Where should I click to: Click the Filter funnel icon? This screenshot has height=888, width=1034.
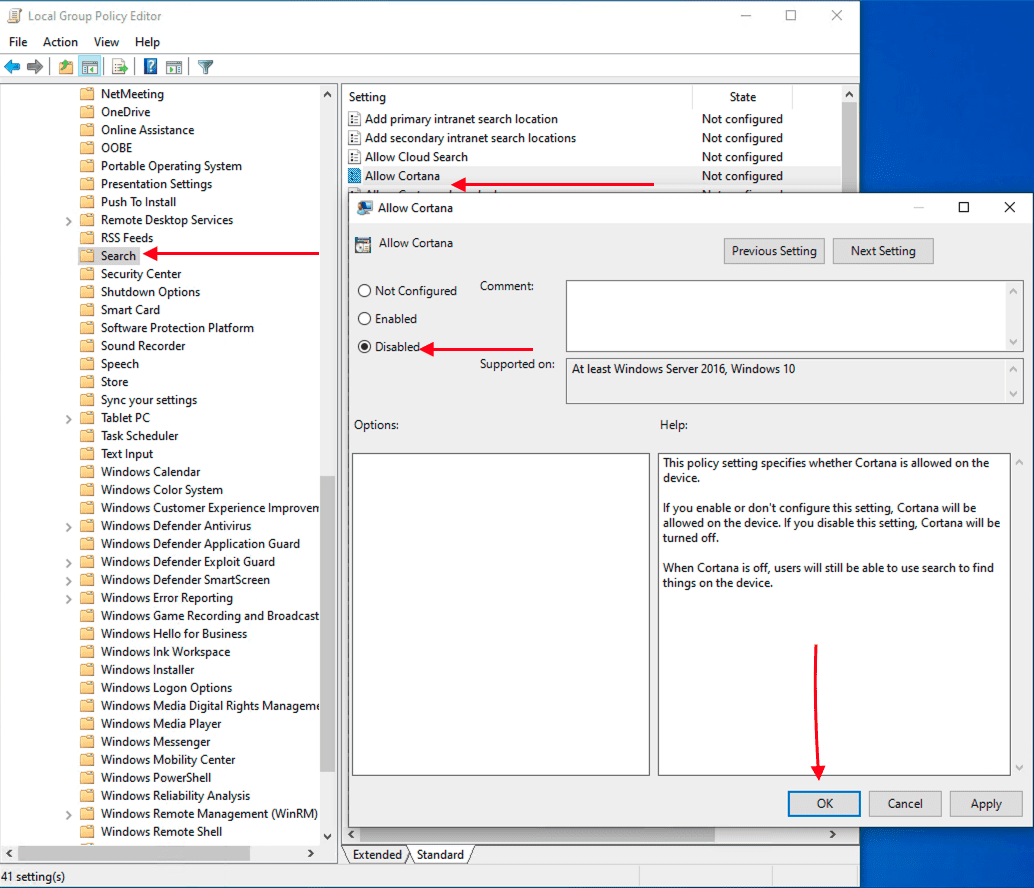[x=205, y=67]
